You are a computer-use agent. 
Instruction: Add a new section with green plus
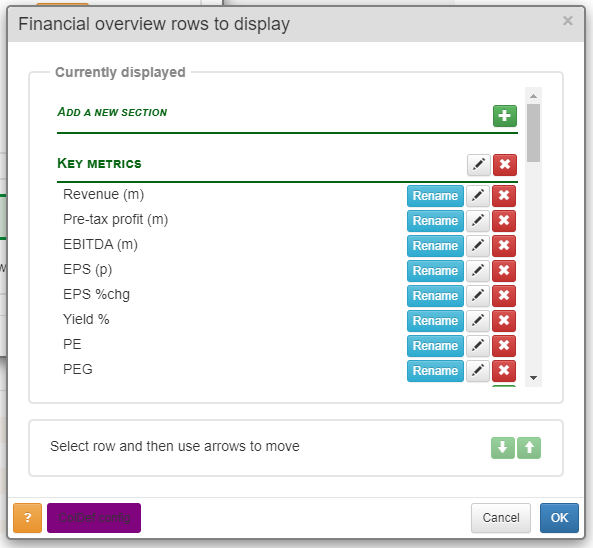(505, 116)
